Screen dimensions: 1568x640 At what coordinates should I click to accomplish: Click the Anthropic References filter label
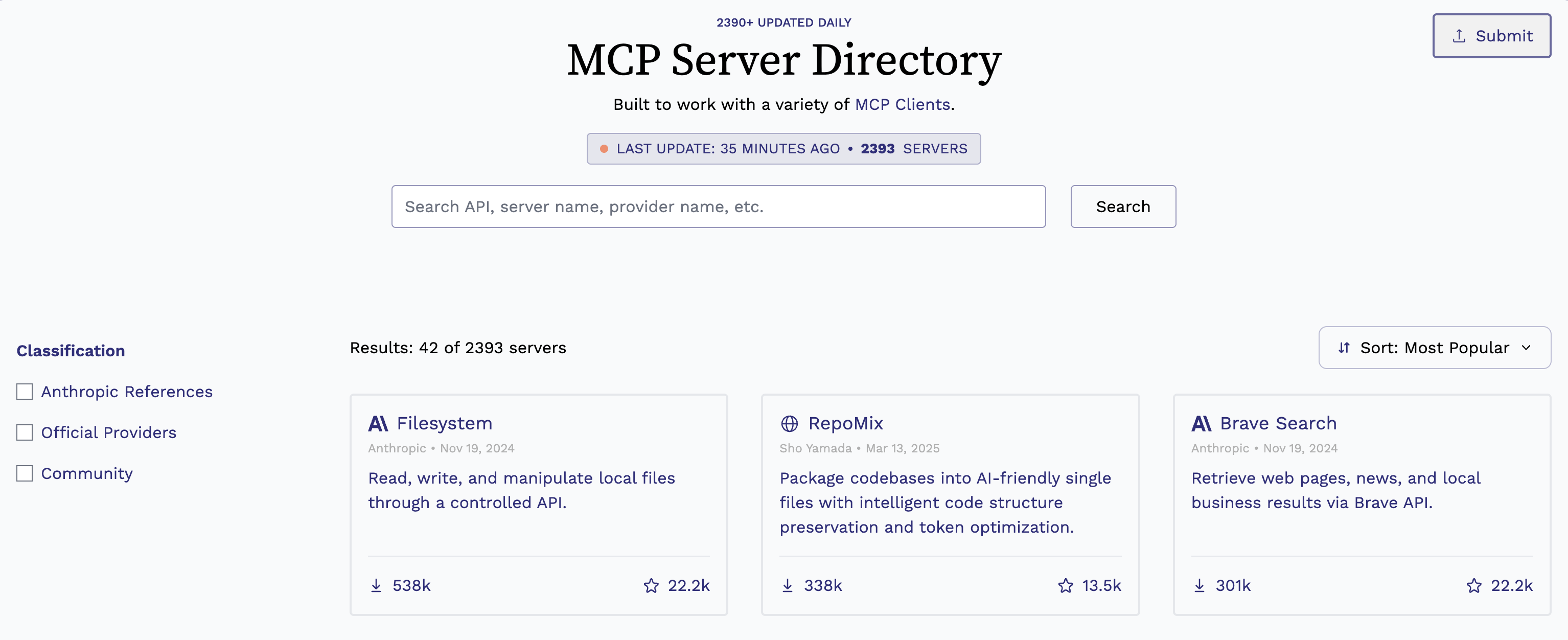click(x=127, y=392)
